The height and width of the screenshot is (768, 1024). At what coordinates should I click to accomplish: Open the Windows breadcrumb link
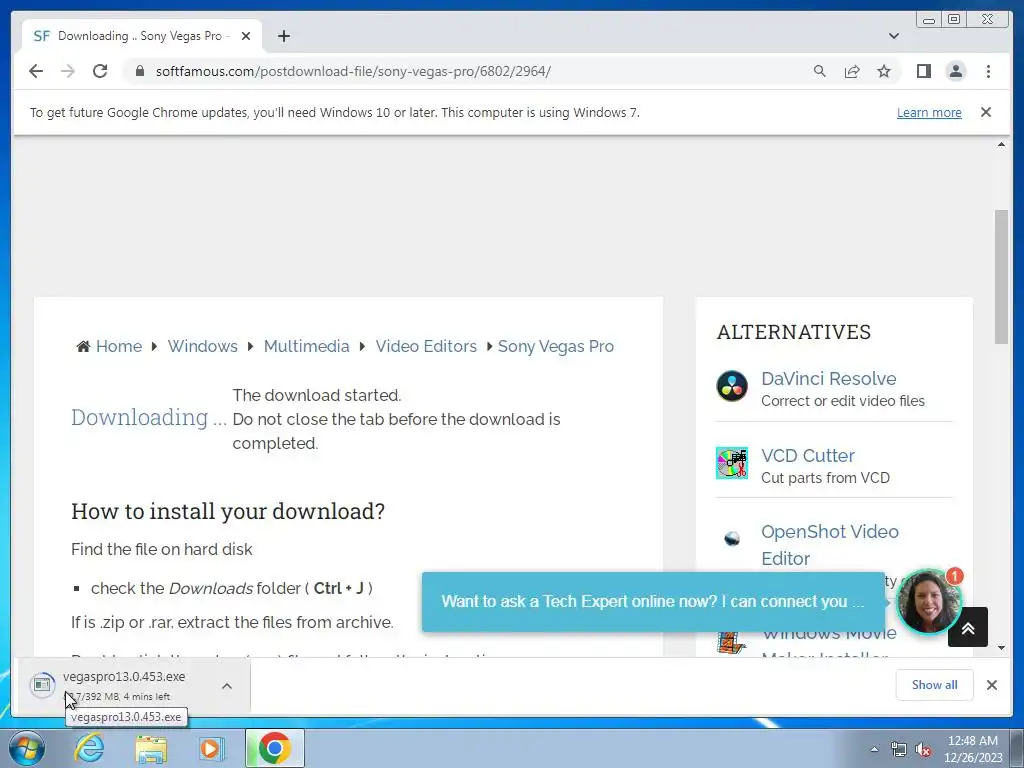[202, 346]
